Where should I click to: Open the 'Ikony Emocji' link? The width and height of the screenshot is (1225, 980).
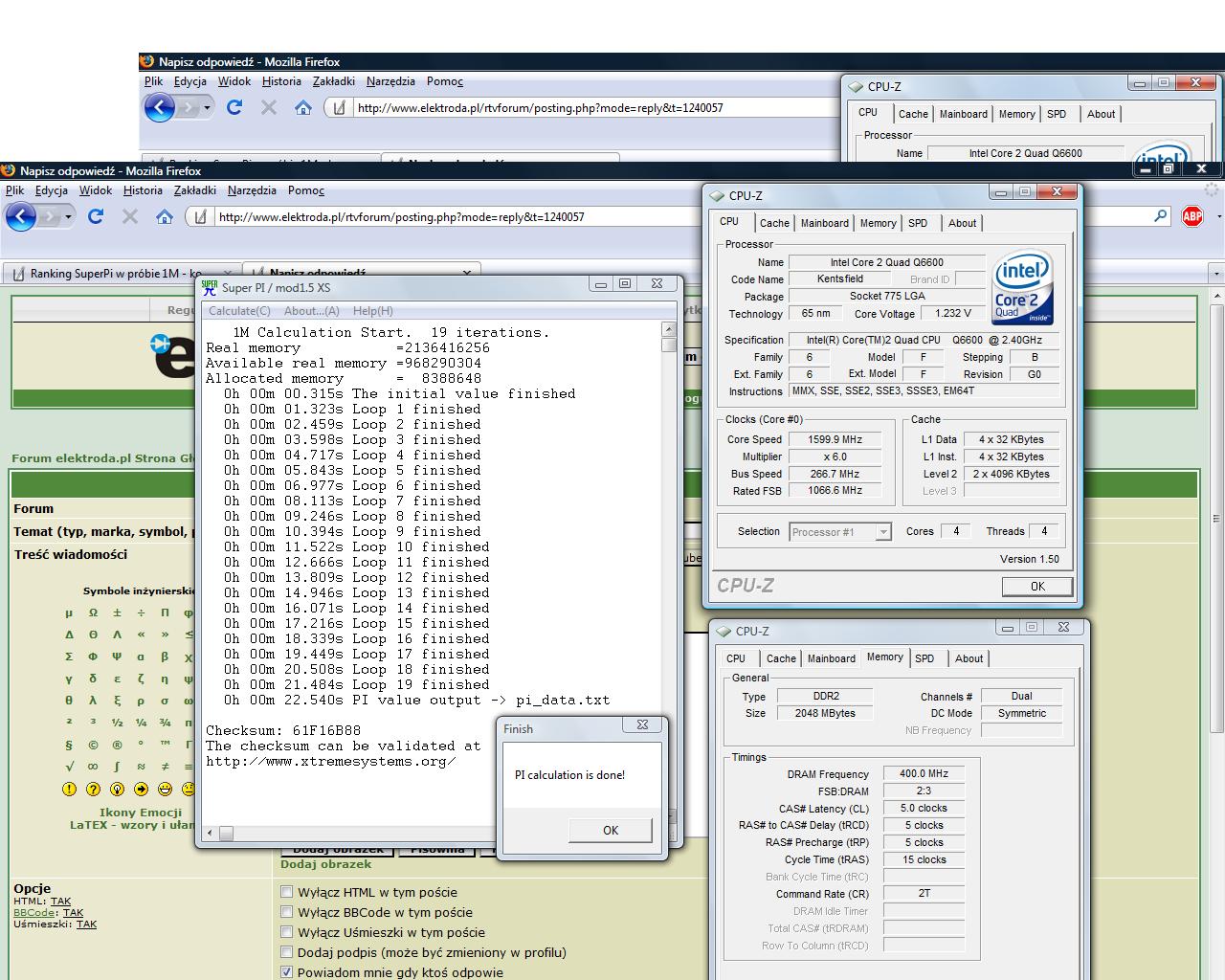coord(141,813)
